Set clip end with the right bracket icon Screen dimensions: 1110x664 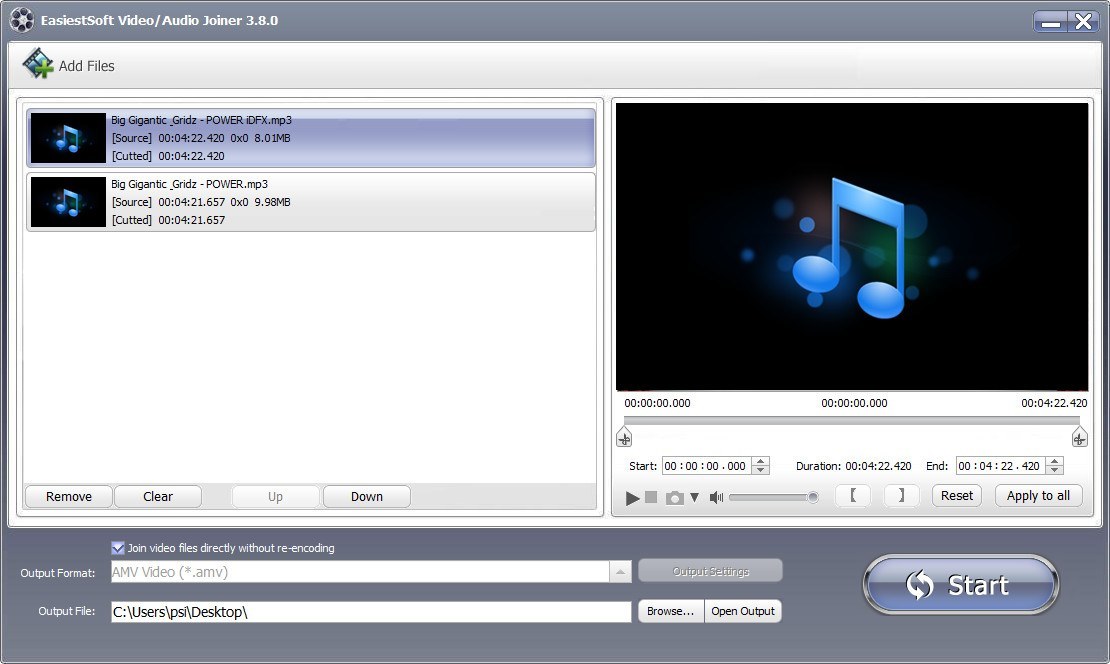pos(901,495)
